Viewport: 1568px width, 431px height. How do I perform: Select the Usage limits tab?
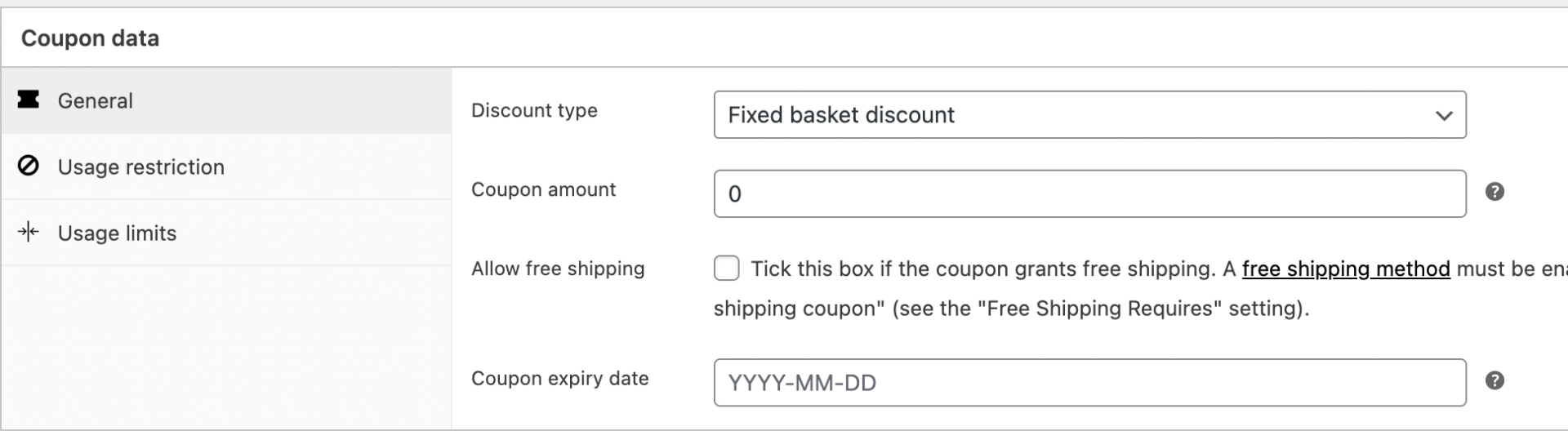coord(117,233)
